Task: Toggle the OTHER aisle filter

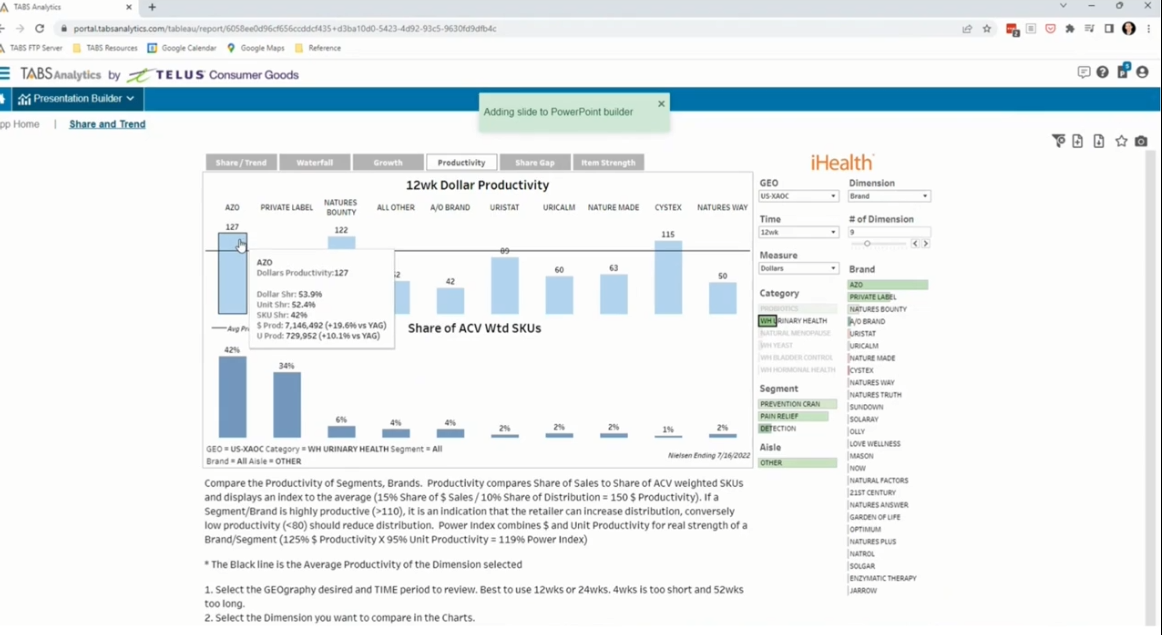Action: coord(797,462)
